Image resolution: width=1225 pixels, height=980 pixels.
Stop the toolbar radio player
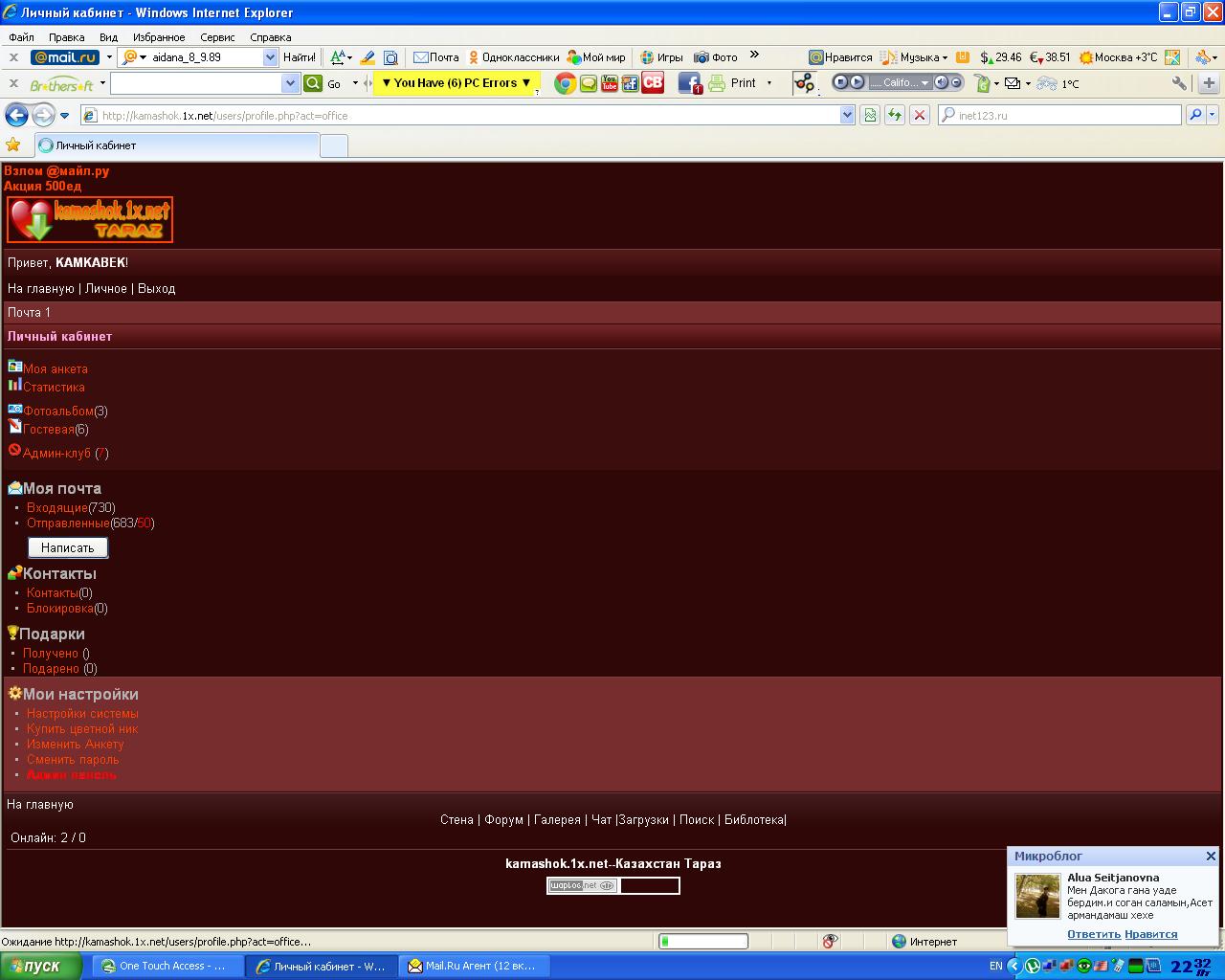click(841, 82)
